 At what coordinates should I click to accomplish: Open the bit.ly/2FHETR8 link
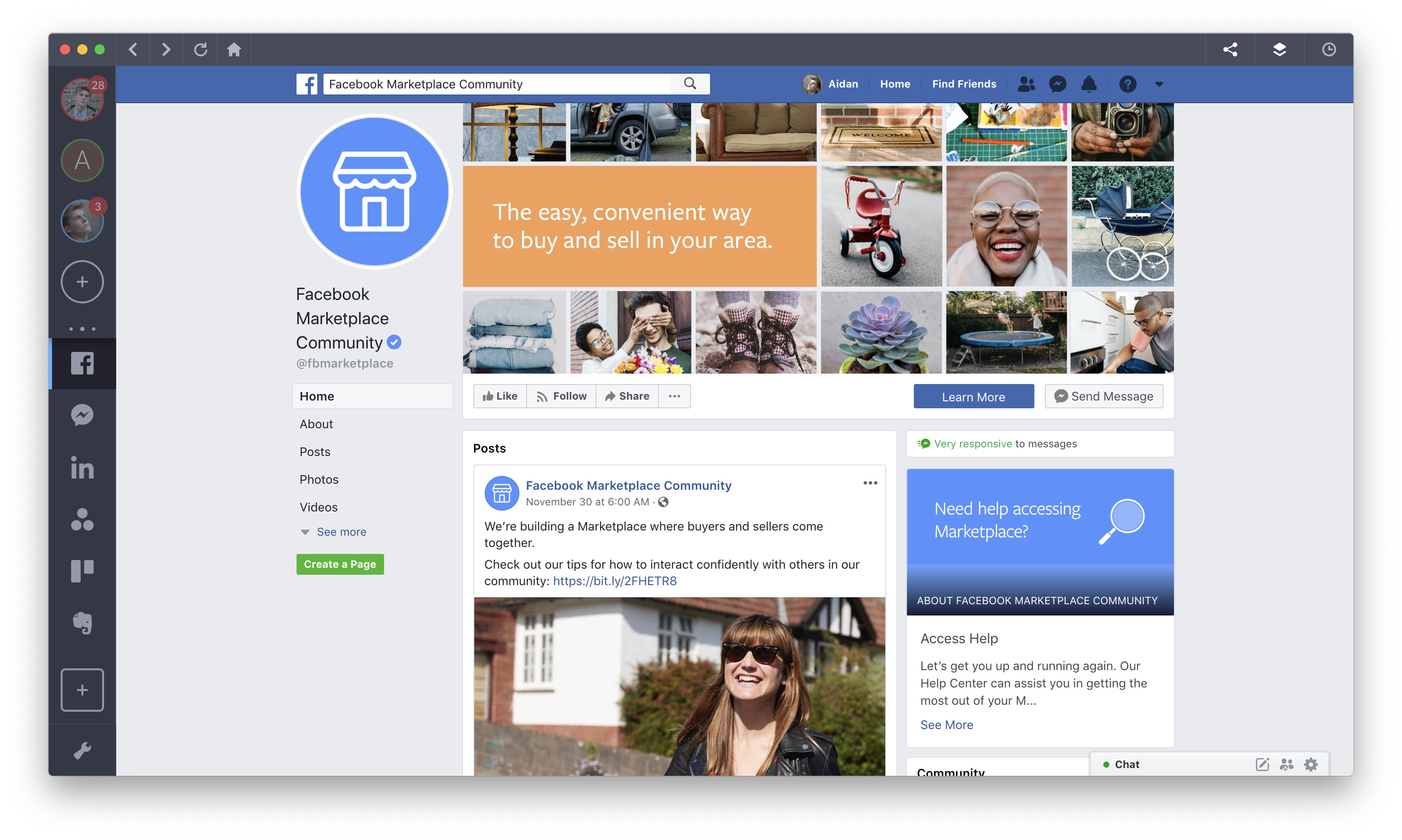click(x=615, y=581)
